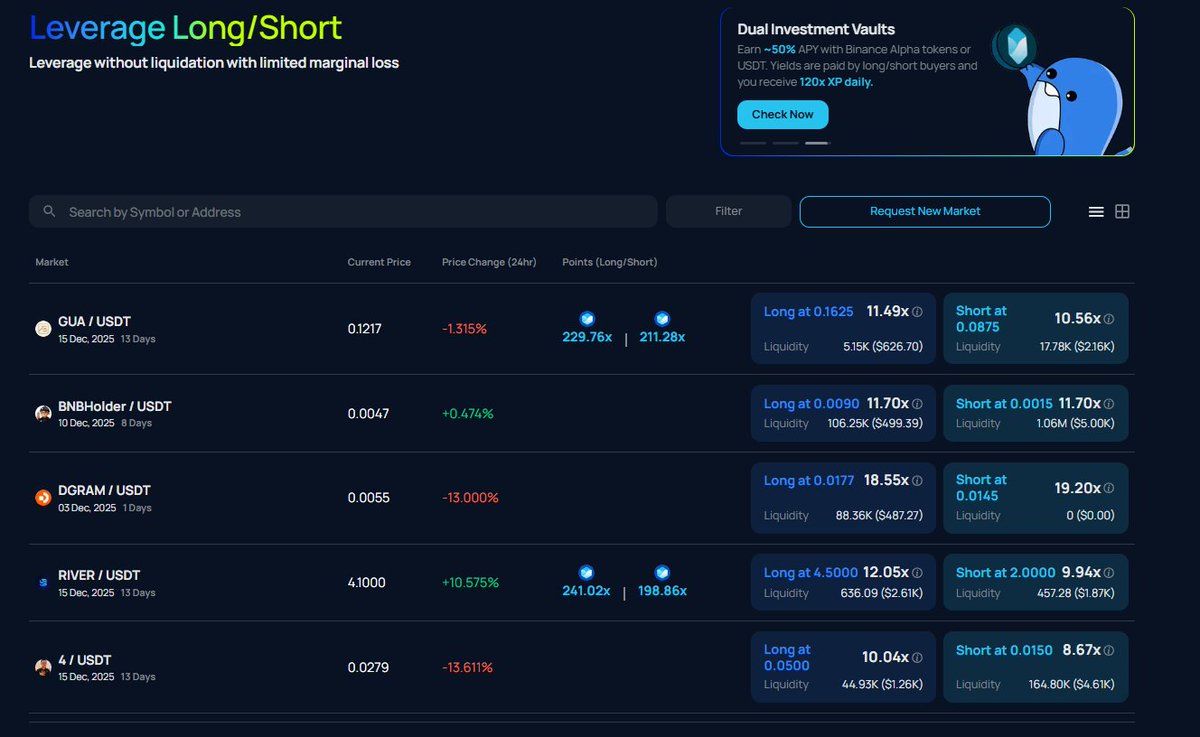
Task: Open Short at 0.0145 DGRAM card
Action: pos(1035,497)
